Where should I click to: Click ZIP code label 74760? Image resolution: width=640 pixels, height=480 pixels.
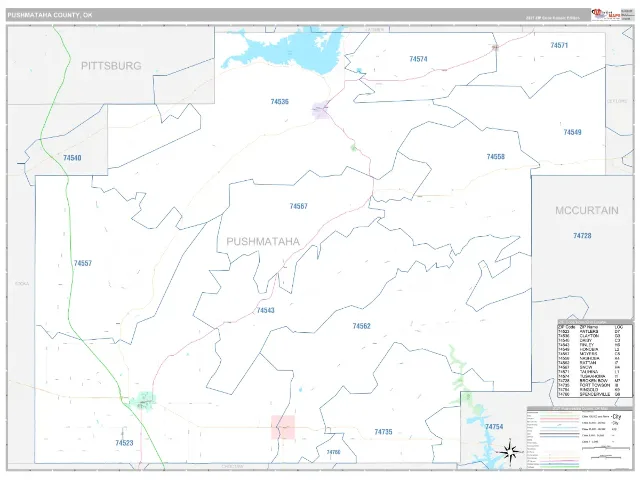[x=333, y=452]
